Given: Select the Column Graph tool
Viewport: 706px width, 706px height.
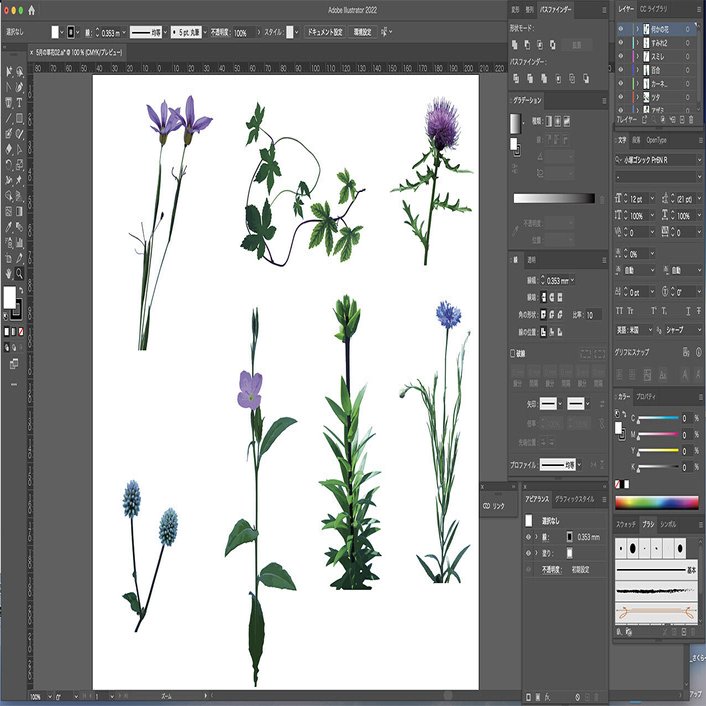Looking at the screenshot, I should click(x=19, y=243).
